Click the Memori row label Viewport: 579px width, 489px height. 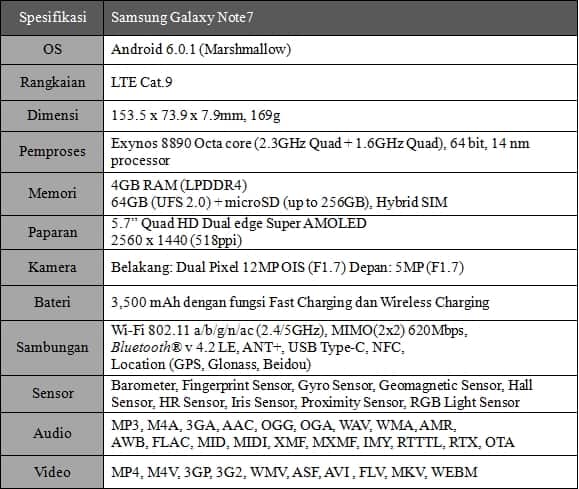tap(52, 193)
